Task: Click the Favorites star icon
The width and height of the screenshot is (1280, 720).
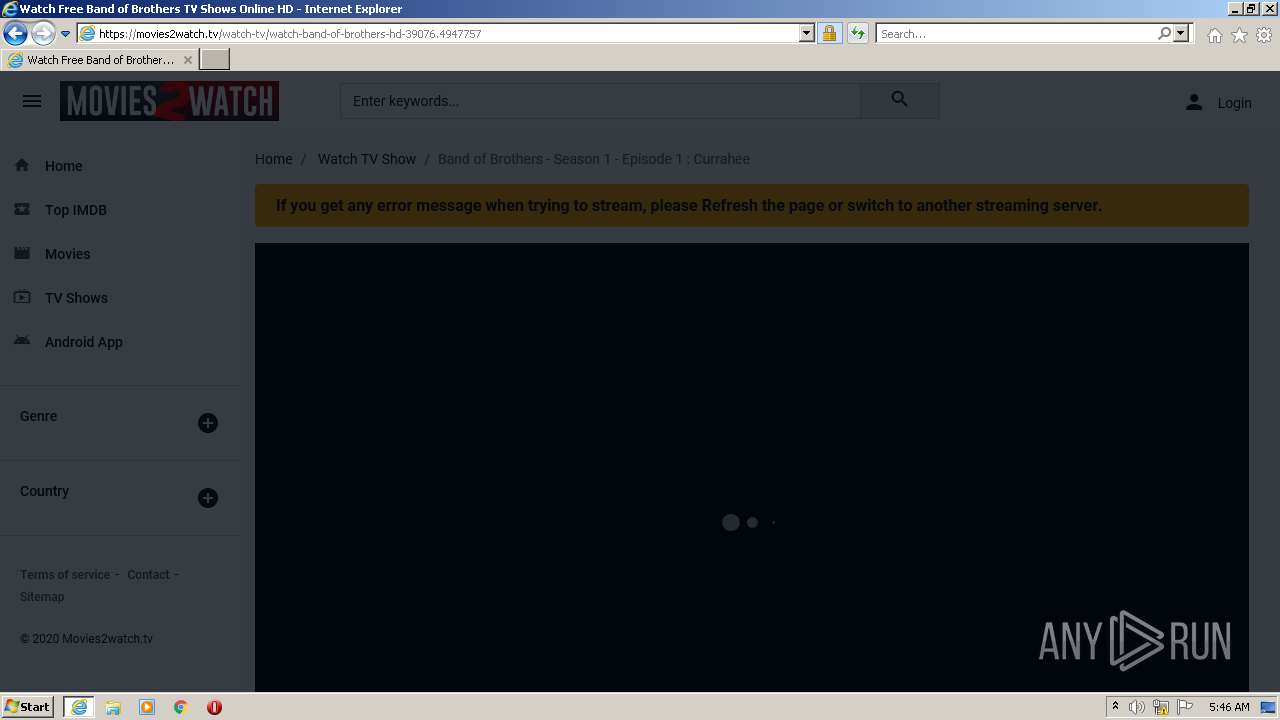Action: (x=1239, y=35)
